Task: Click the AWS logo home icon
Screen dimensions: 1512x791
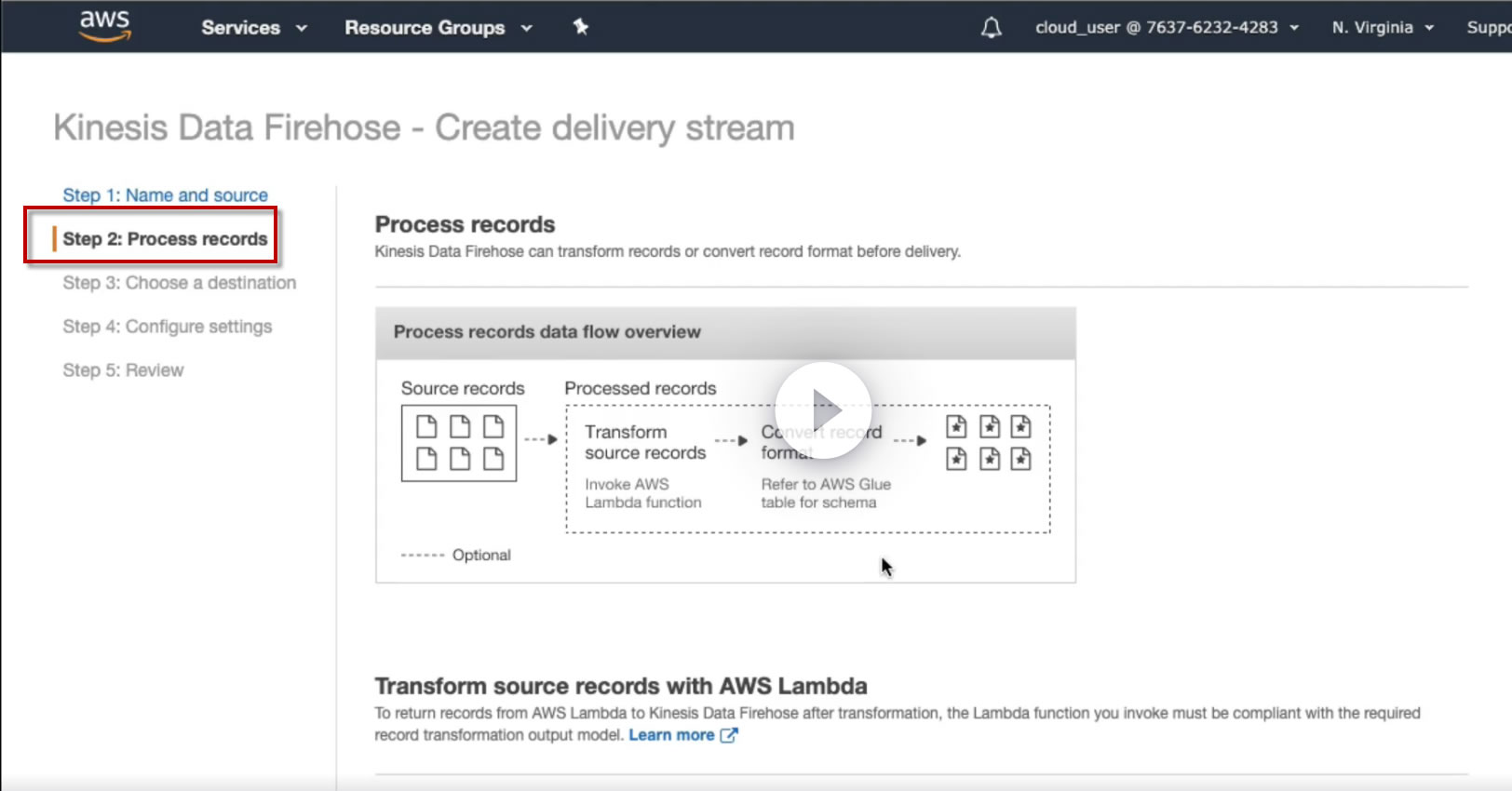Action: pos(104,26)
